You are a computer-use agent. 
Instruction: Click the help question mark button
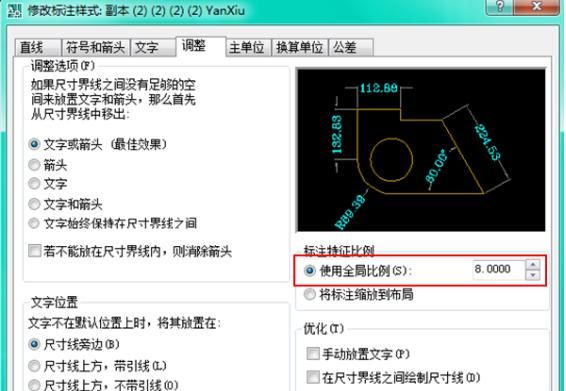point(500,6)
